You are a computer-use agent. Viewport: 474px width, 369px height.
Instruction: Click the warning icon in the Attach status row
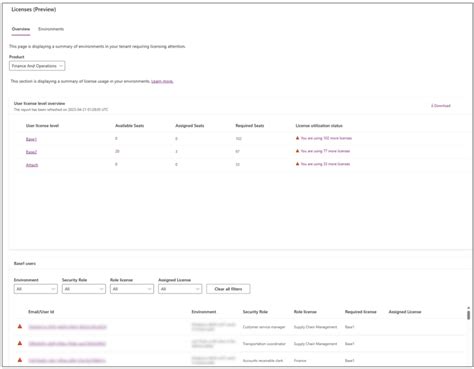297,164
